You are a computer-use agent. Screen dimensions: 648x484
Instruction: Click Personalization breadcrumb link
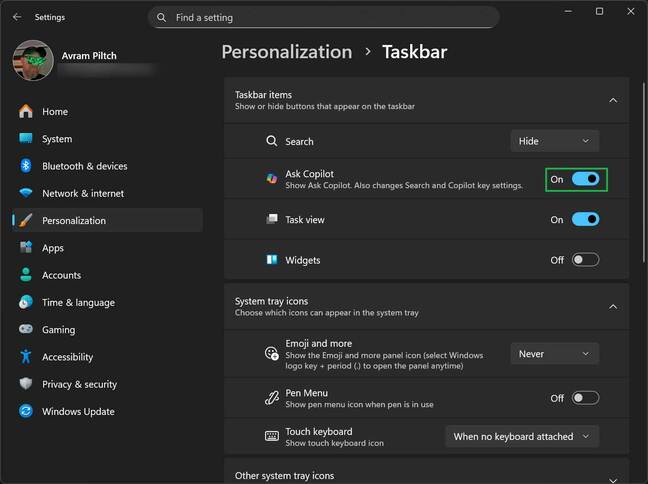coord(287,52)
